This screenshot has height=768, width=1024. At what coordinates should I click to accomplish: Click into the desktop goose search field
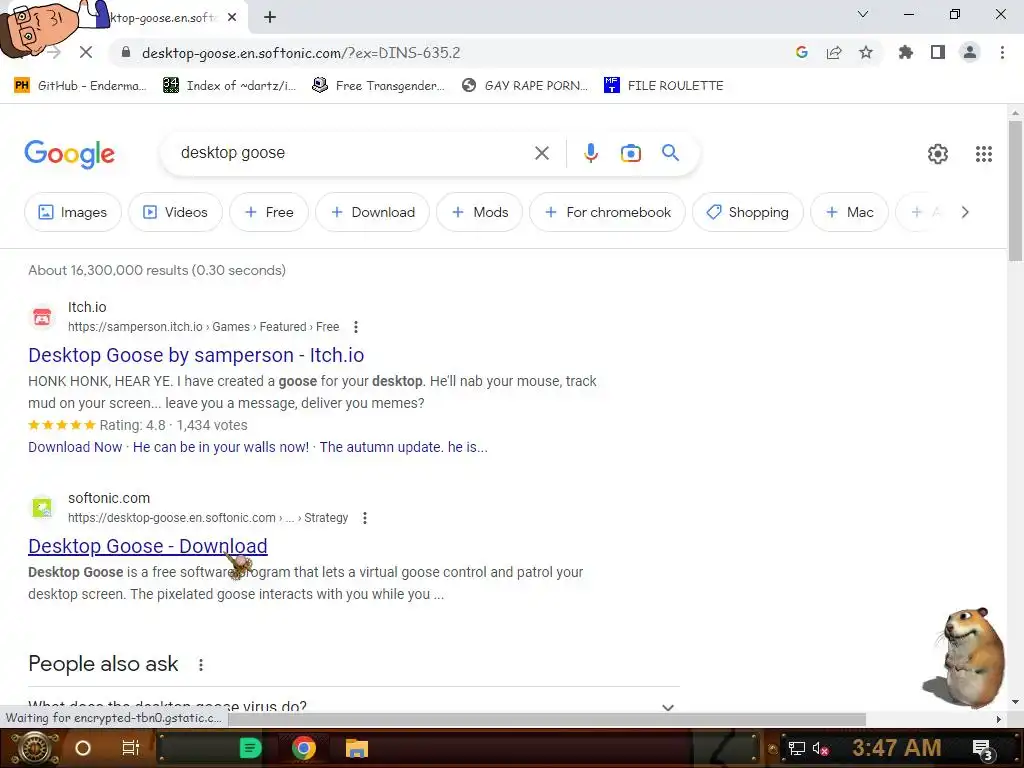353,153
